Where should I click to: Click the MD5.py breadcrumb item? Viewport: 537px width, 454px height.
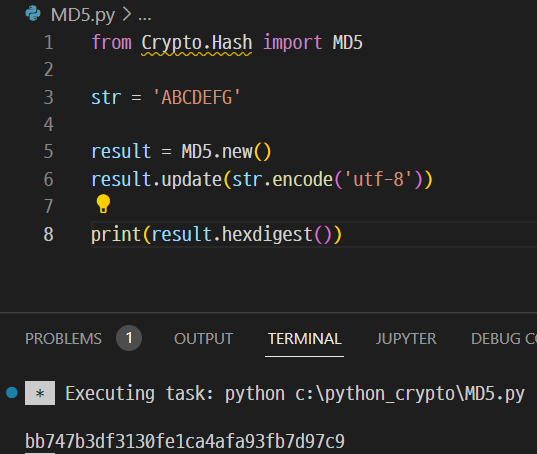click(x=83, y=15)
